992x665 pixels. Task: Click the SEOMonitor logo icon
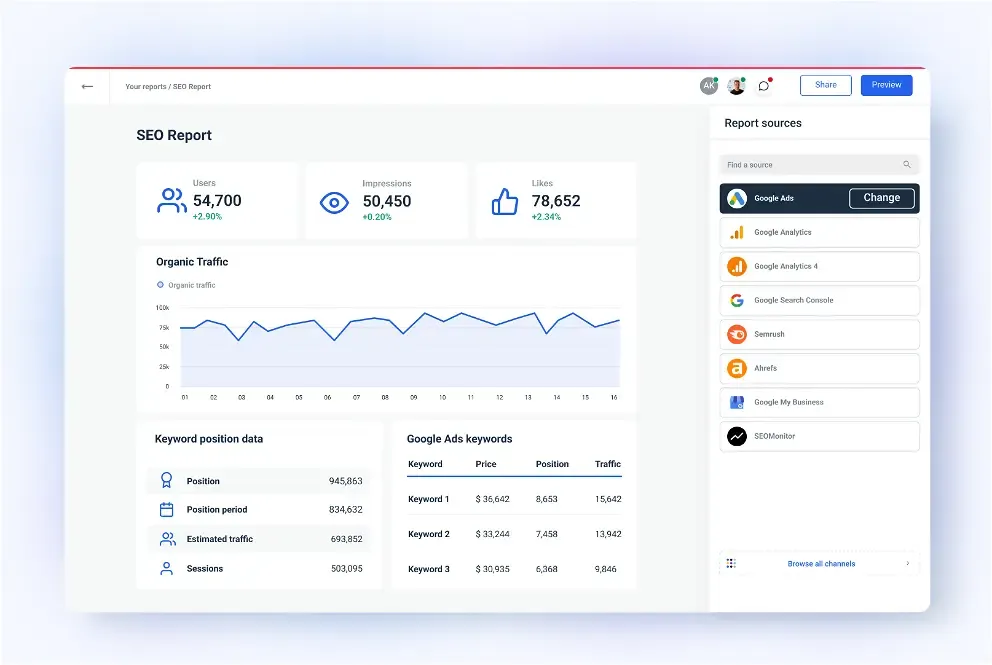736,436
